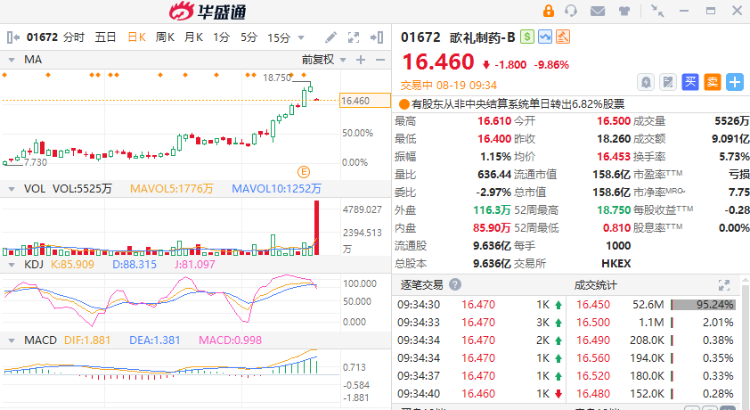Click the green dollar sign badge
Viewport: 750px width, 410px height.
tap(527, 37)
